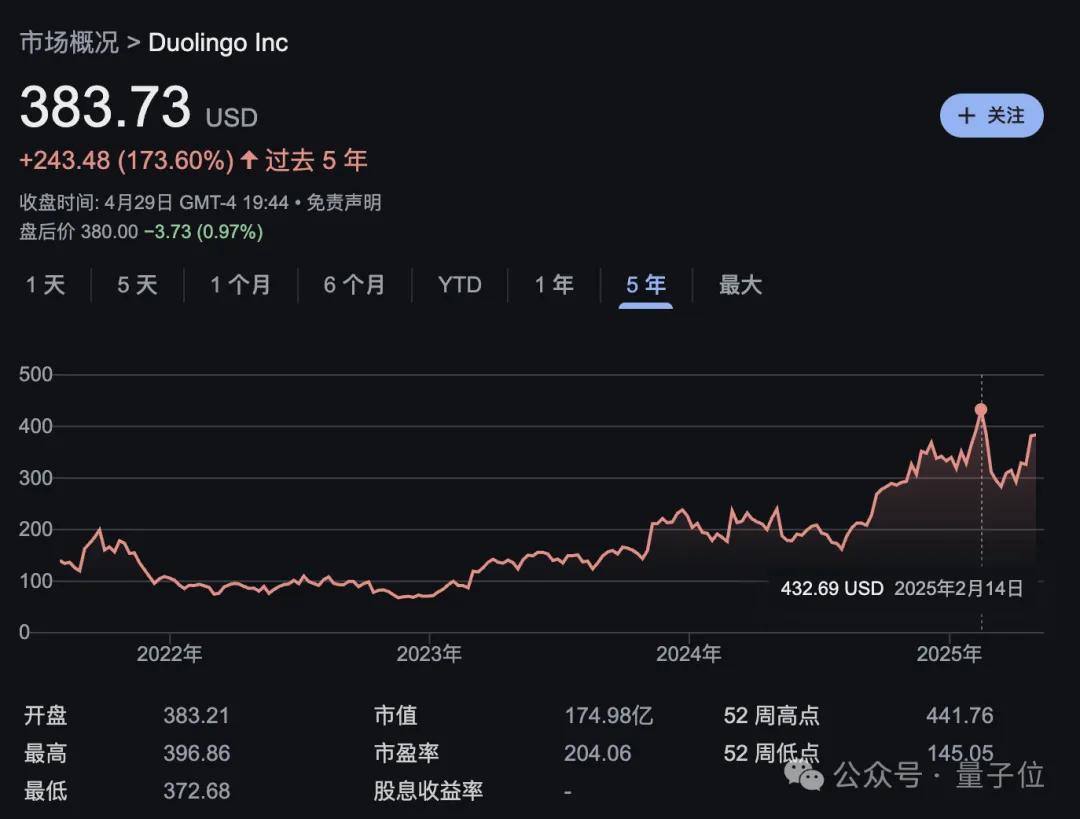Screen dimensions: 1080x819
Task: Click the Duolingo Inc breadcrumb title
Action: click(x=218, y=42)
